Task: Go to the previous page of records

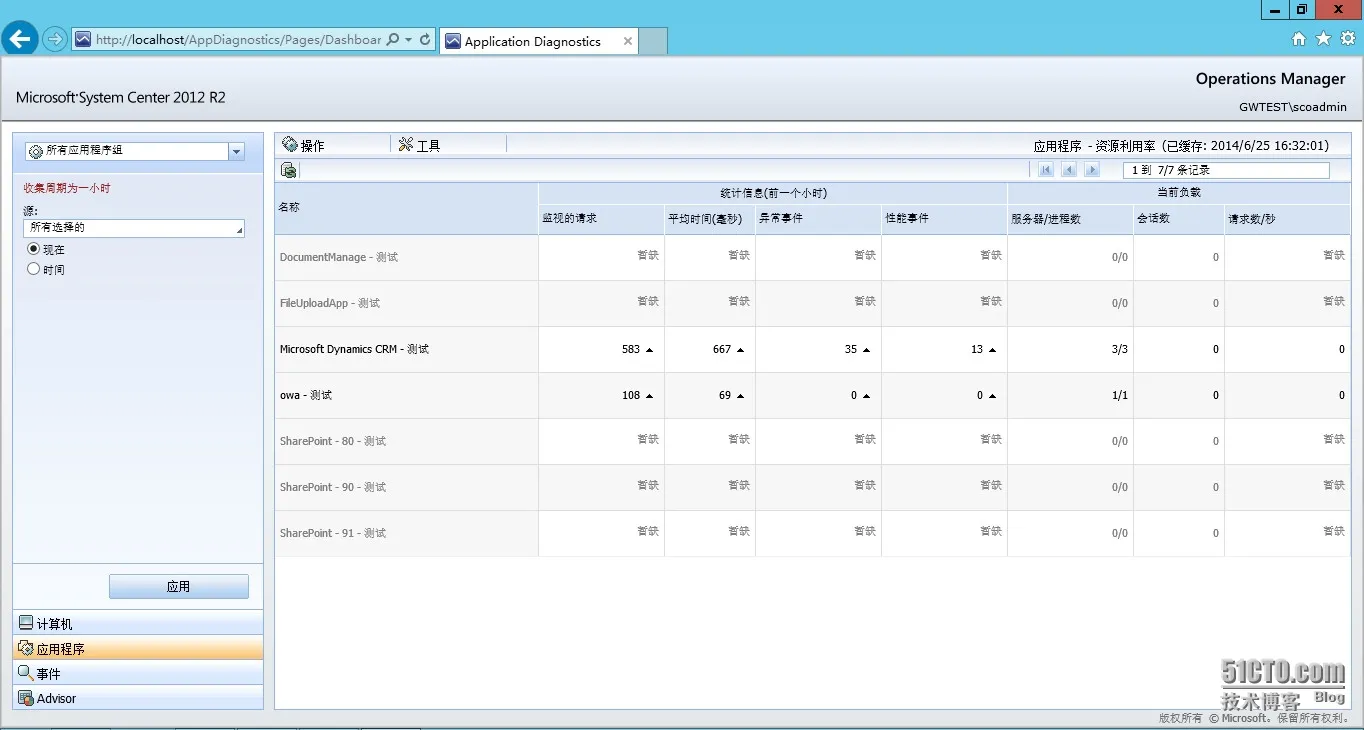Action: tap(1069, 170)
